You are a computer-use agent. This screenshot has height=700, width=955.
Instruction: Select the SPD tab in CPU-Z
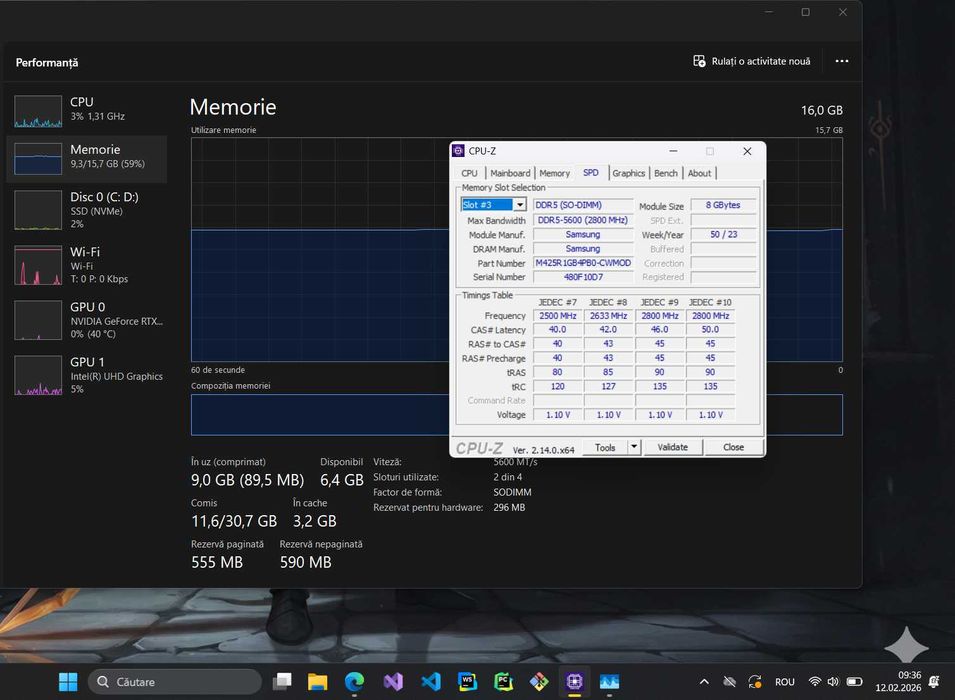[590, 172]
